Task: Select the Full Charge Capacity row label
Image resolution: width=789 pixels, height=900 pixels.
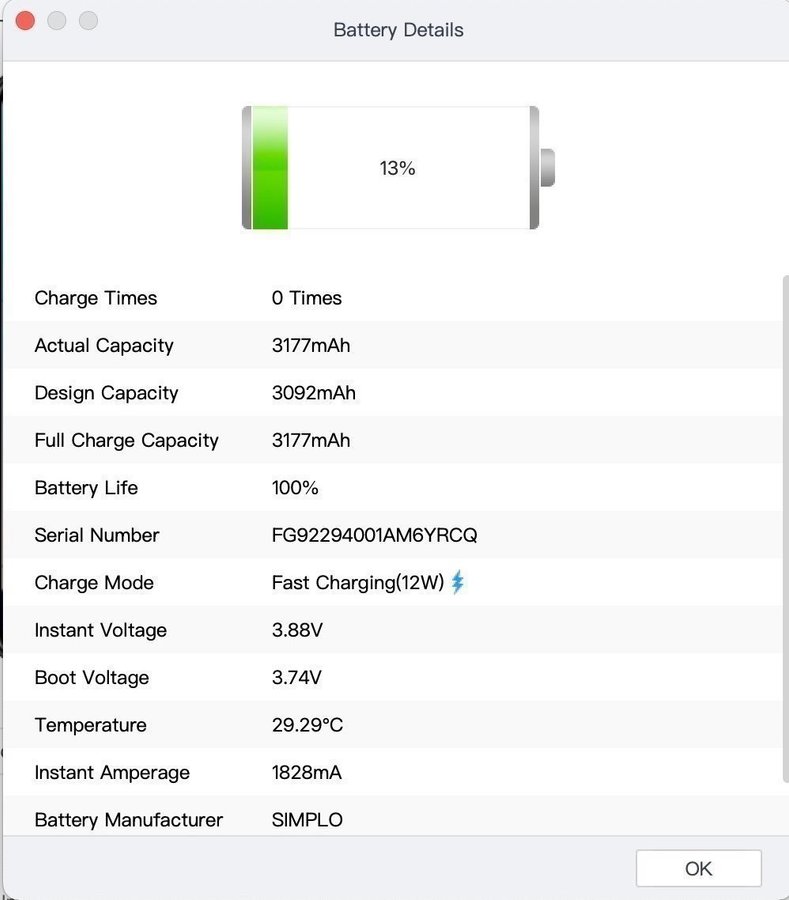Action: pos(126,441)
